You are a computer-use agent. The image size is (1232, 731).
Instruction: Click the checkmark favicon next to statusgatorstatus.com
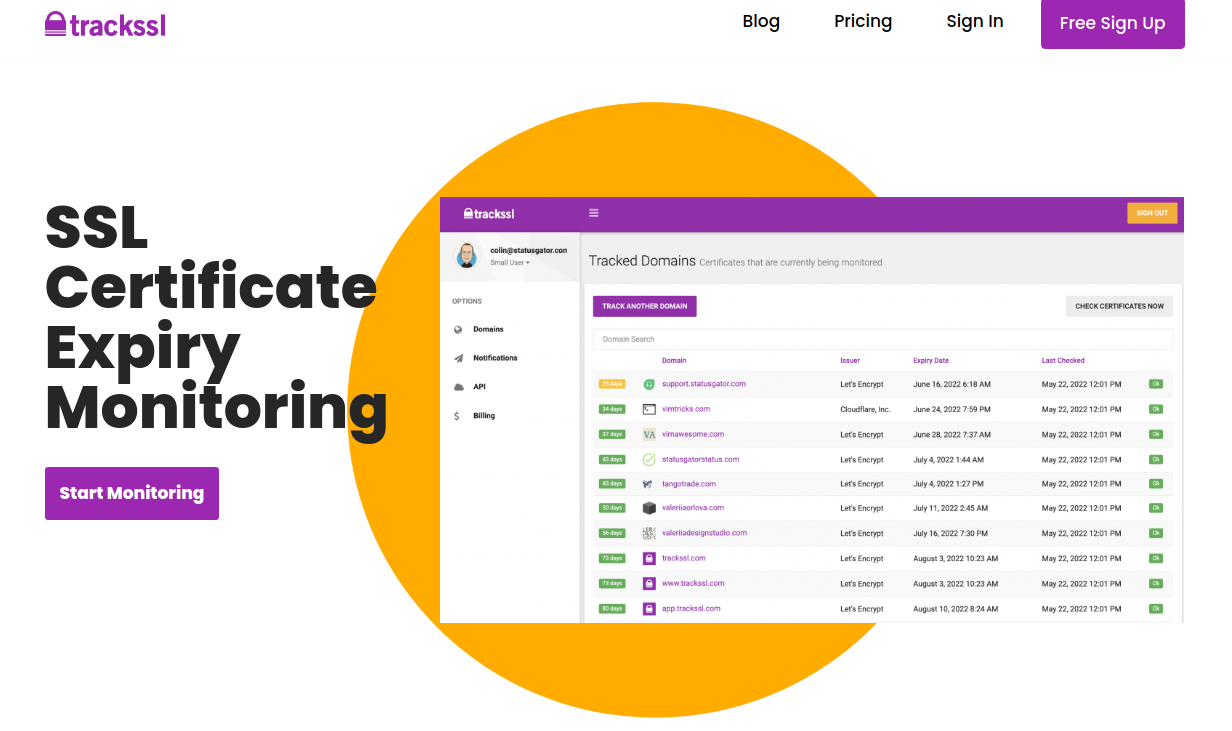point(649,460)
